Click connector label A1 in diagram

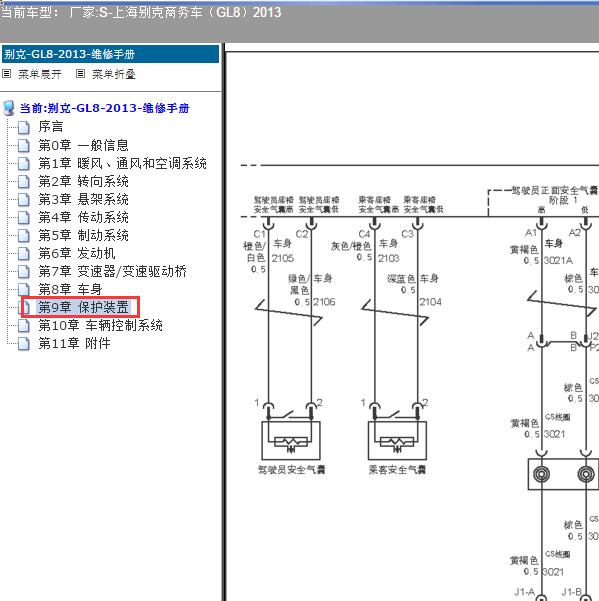531,233
